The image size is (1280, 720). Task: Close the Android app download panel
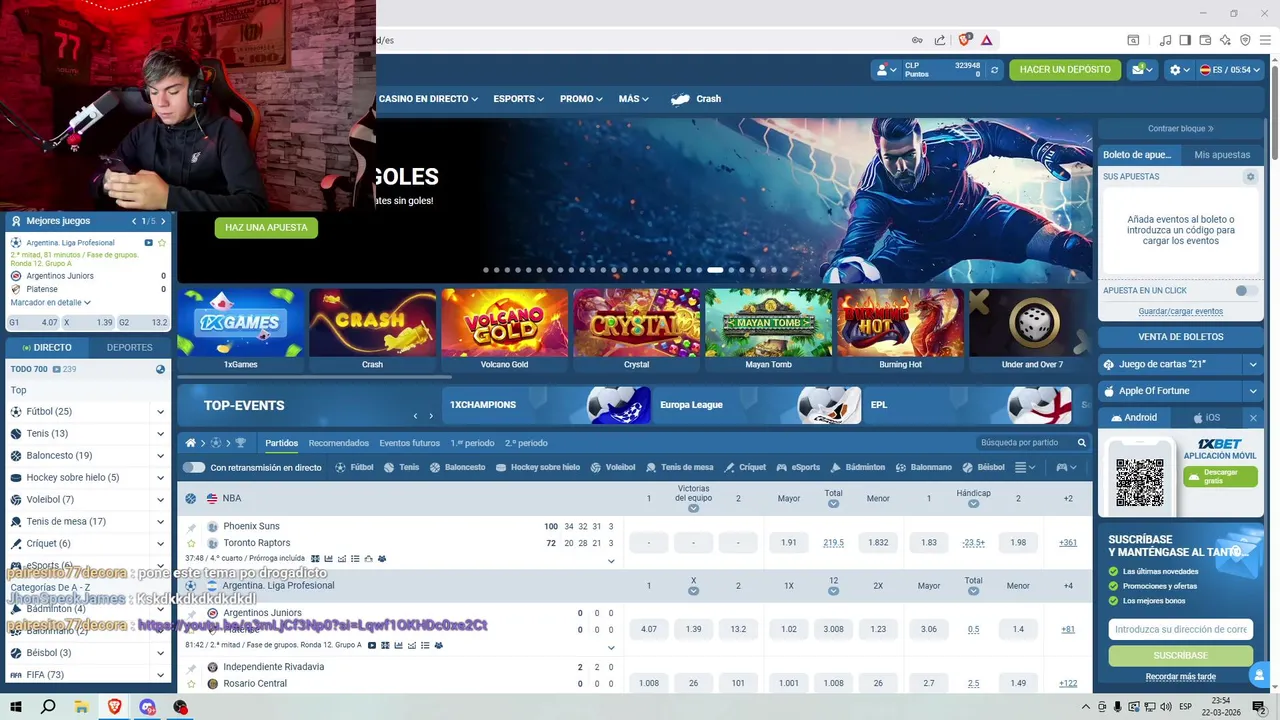[x=1253, y=418]
